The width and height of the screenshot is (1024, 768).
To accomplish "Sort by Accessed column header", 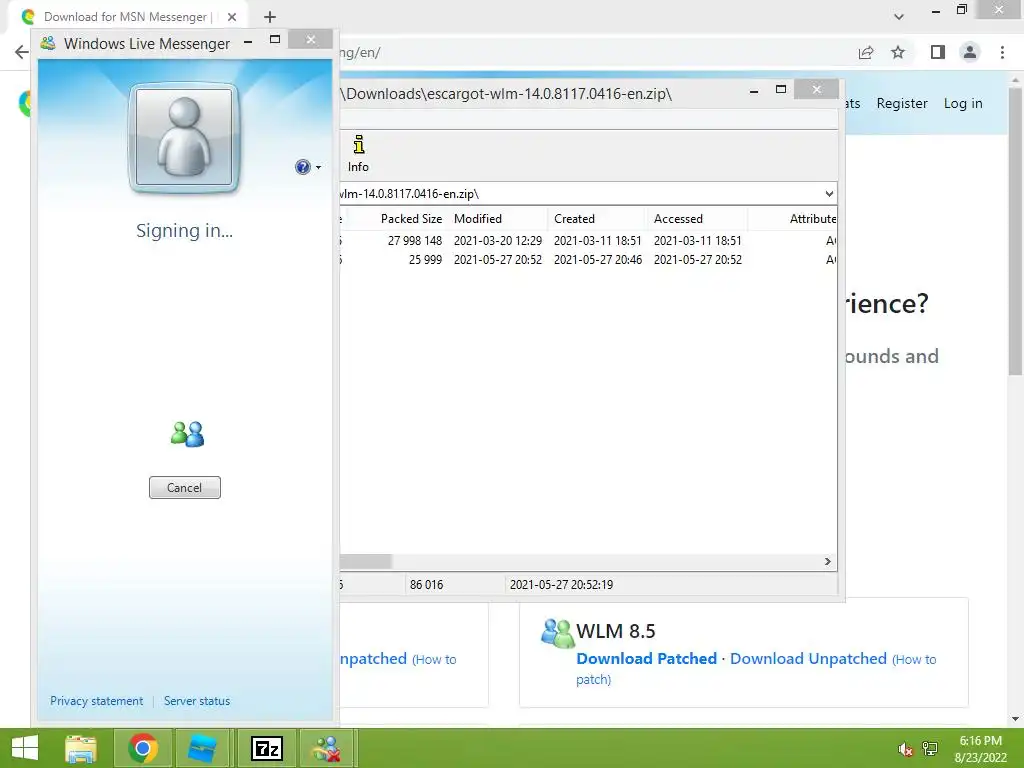I will pos(697,219).
